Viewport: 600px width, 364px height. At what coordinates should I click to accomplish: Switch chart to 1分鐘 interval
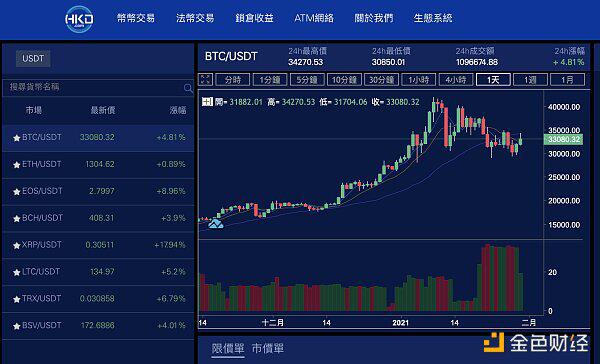click(x=270, y=80)
